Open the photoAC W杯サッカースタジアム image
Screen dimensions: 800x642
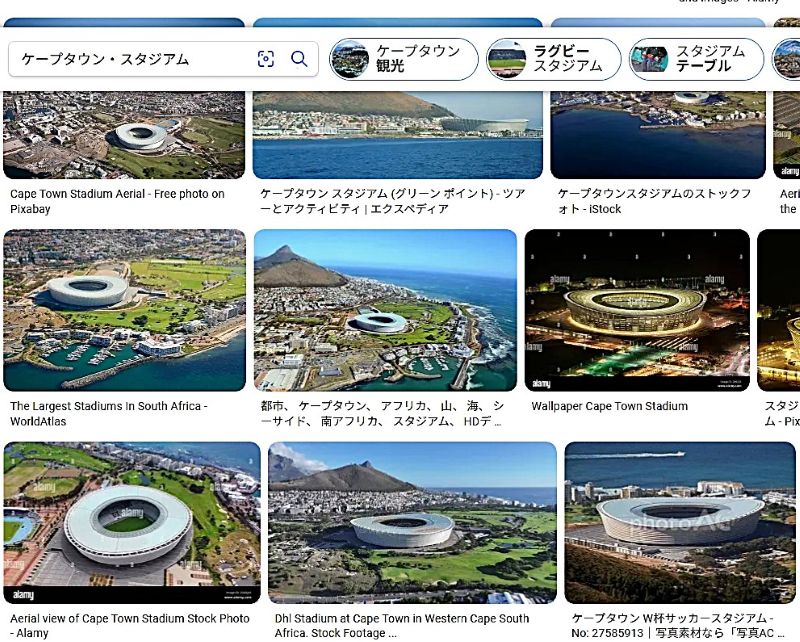pyautogui.click(x=680, y=523)
